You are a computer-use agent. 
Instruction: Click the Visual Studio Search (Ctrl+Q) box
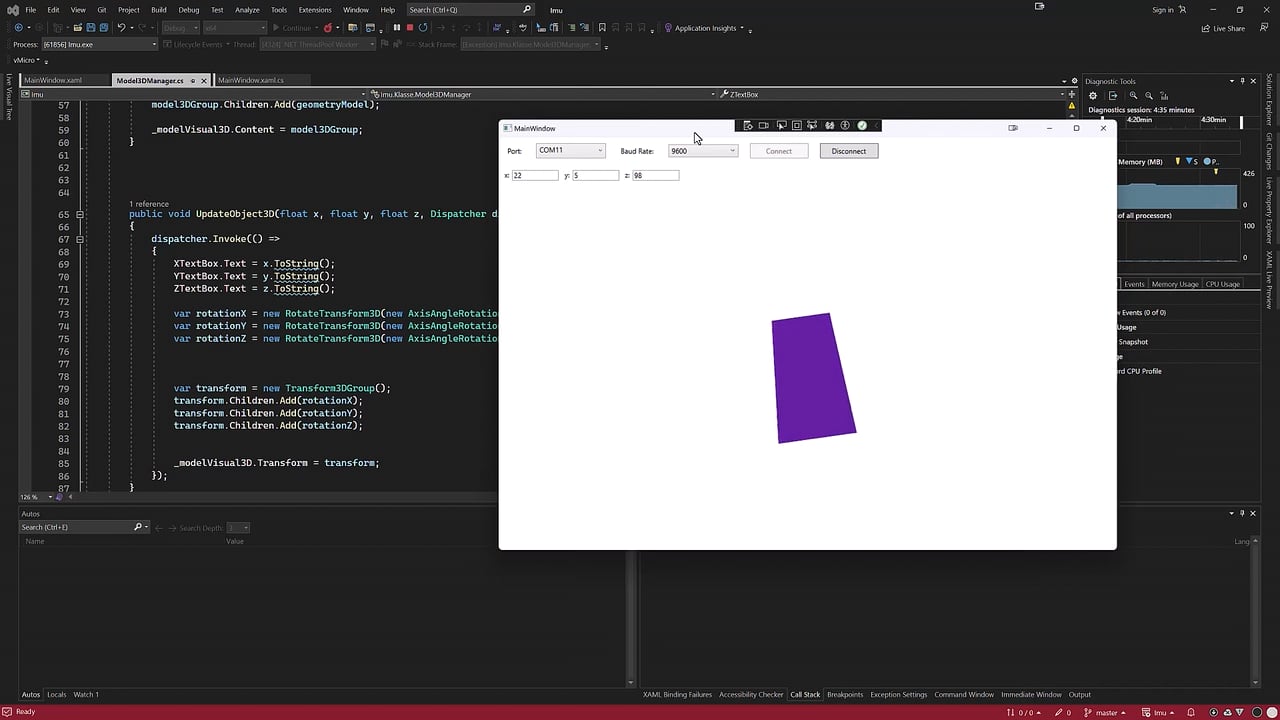[x=470, y=10]
